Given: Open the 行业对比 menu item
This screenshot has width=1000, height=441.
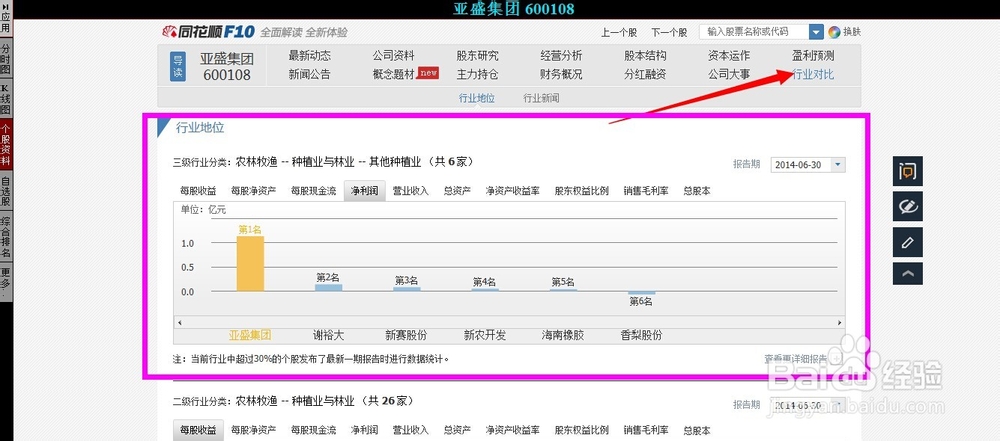Looking at the screenshot, I should pos(813,74).
